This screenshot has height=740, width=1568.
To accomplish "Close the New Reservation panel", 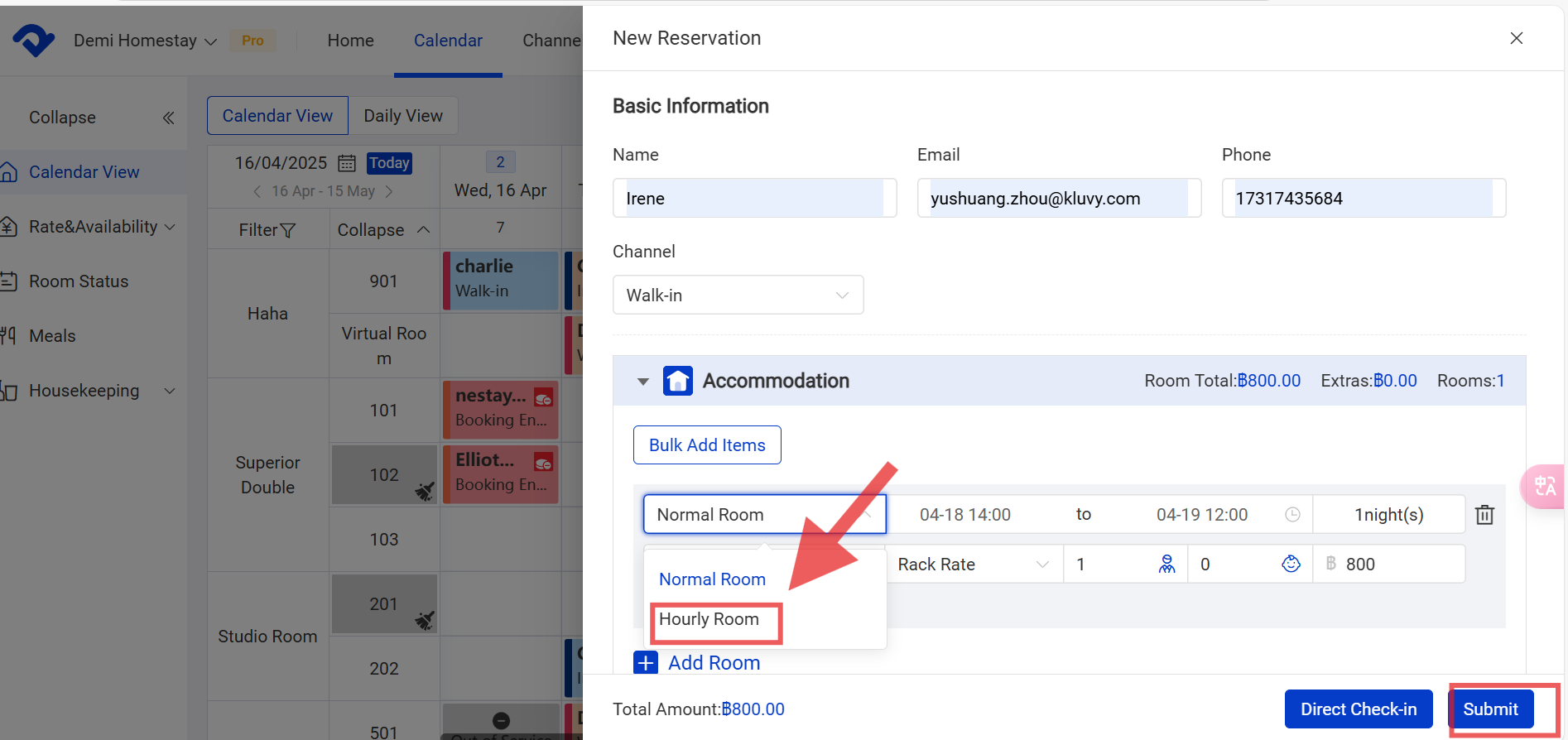I will [x=1516, y=38].
